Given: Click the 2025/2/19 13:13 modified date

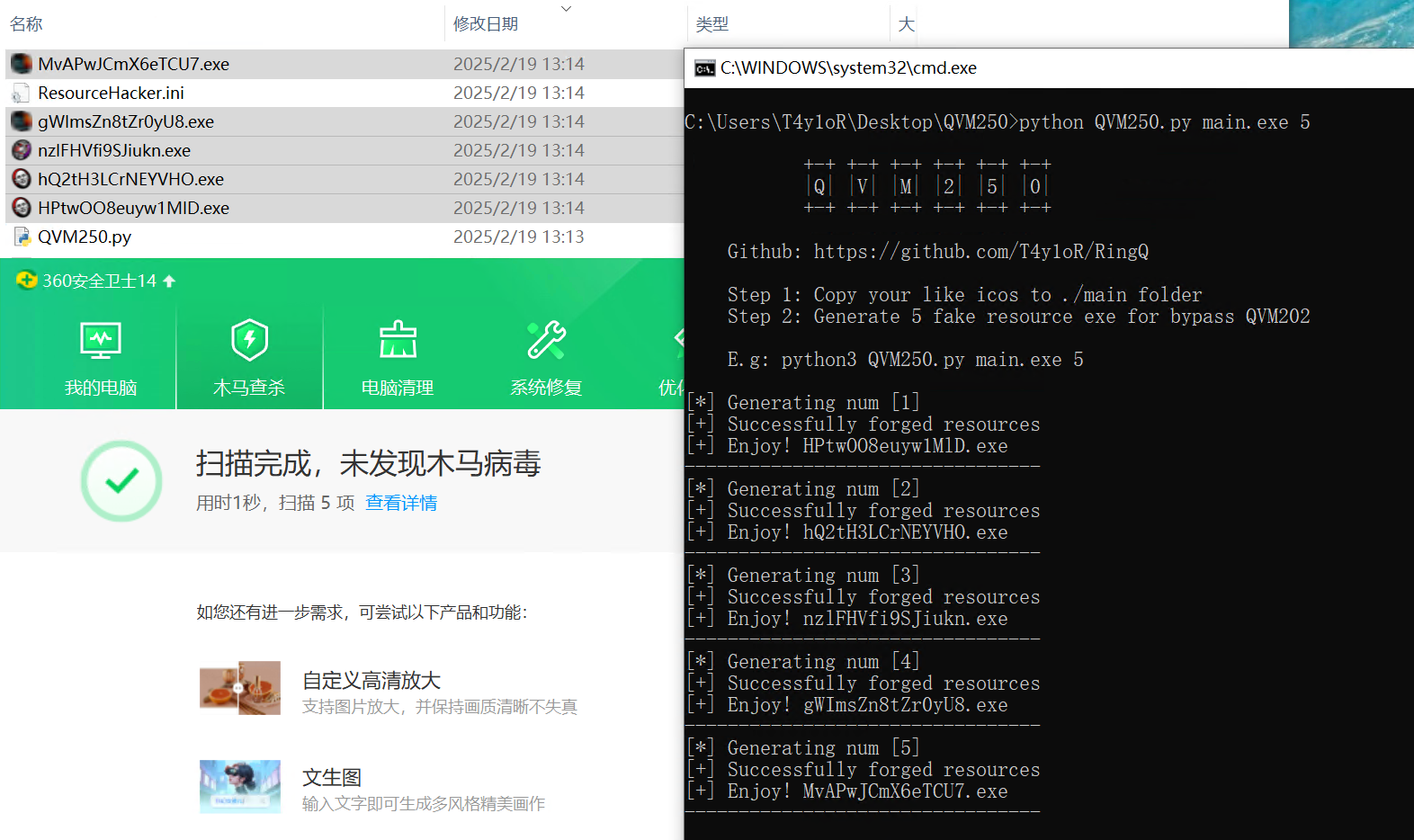Looking at the screenshot, I should click(519, 237).
